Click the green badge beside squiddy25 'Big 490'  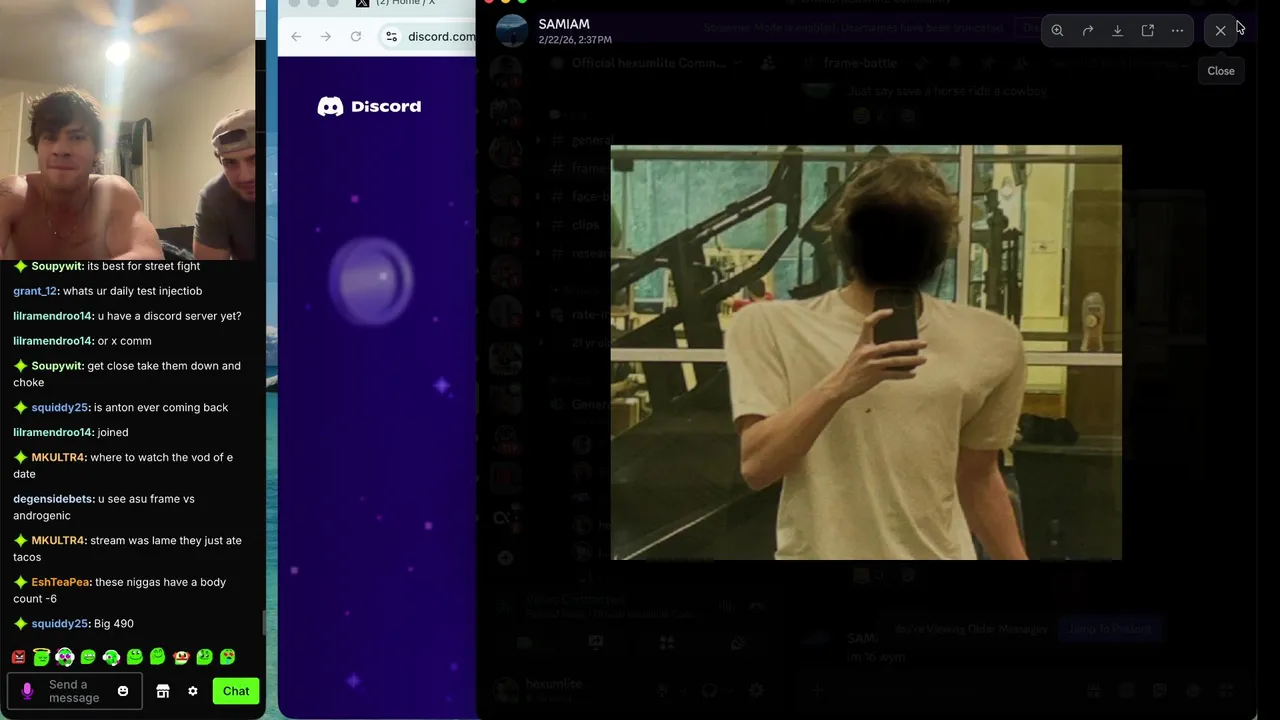click(20, 623)
